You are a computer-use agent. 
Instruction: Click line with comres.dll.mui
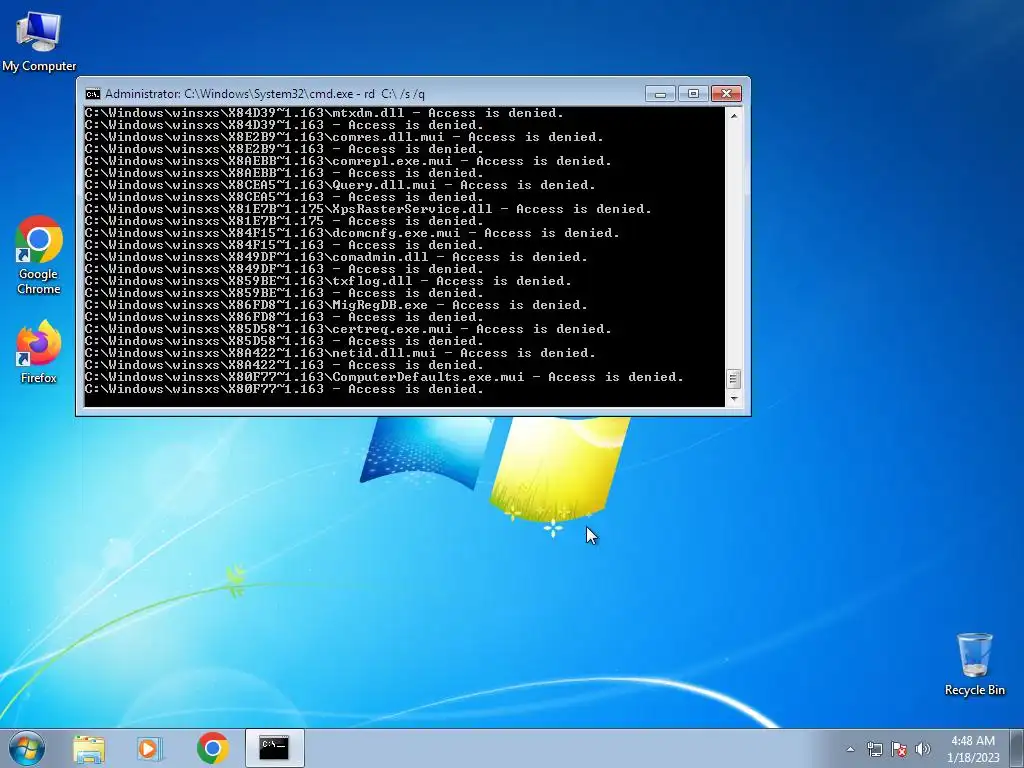tap(344, 137)
